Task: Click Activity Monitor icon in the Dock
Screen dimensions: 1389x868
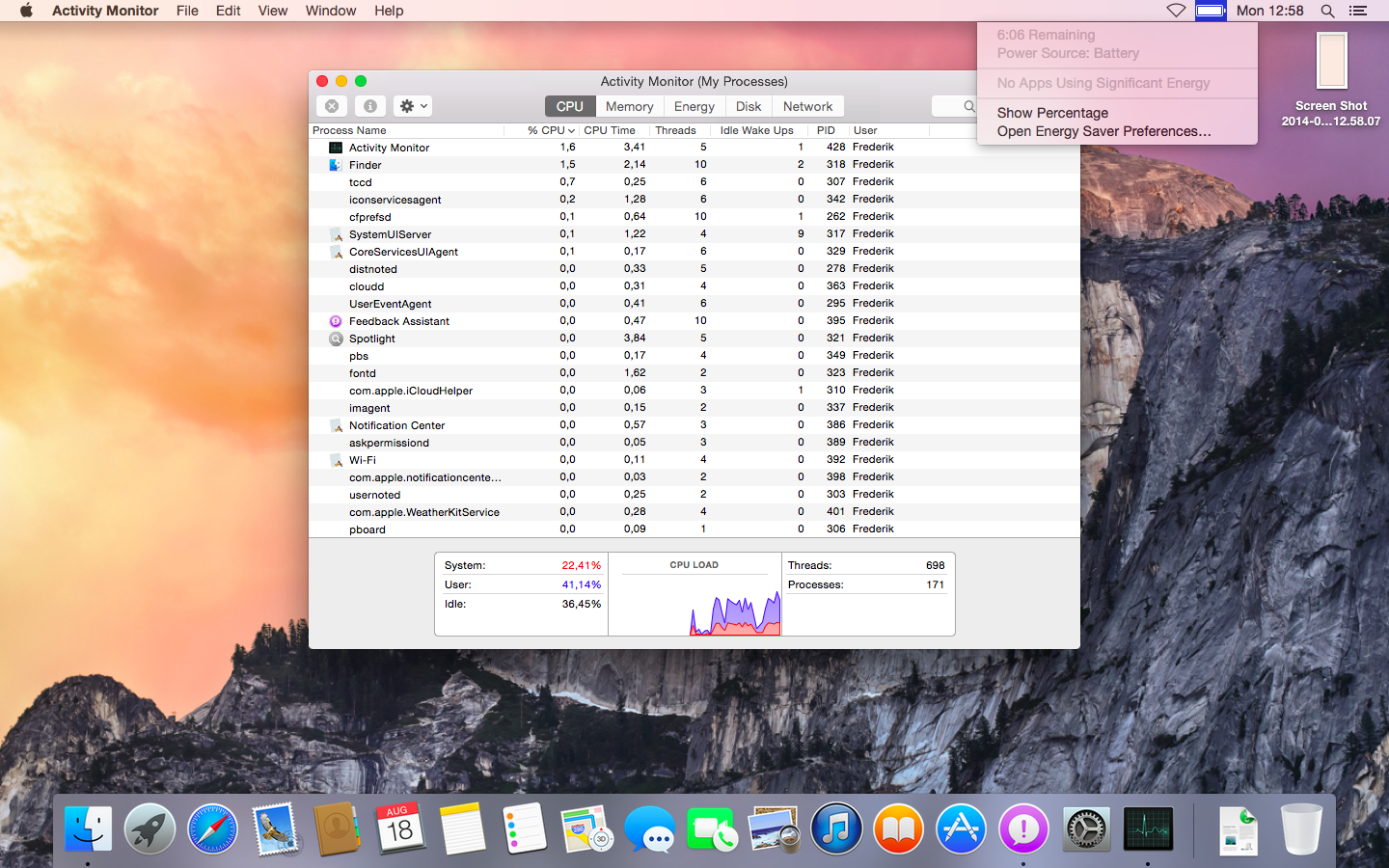Action: 1148,829
